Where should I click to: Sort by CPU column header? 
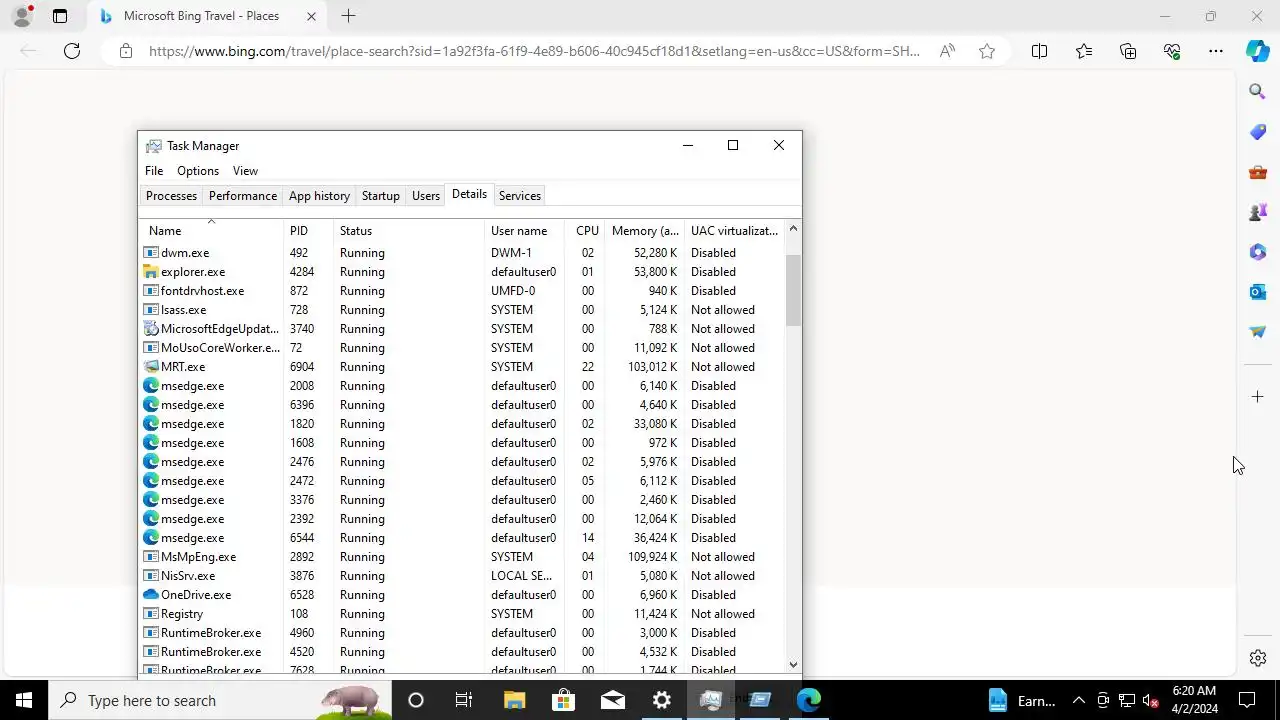tap(586, 231)
